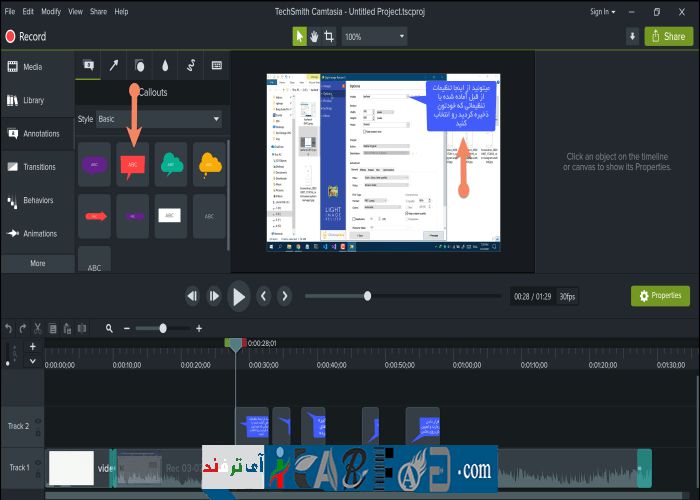The width and height of the screenshot is (700, 500).
Task: Click the Cut scissors icon
Action: (x=38, y=328)
